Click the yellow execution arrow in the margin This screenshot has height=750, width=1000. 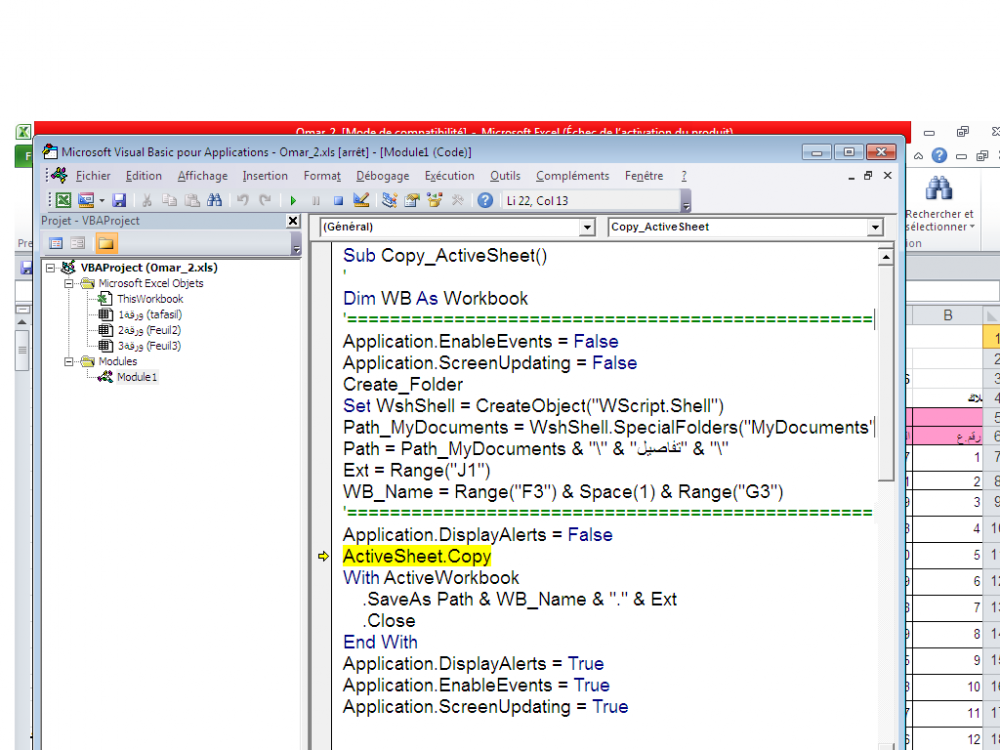323,557
